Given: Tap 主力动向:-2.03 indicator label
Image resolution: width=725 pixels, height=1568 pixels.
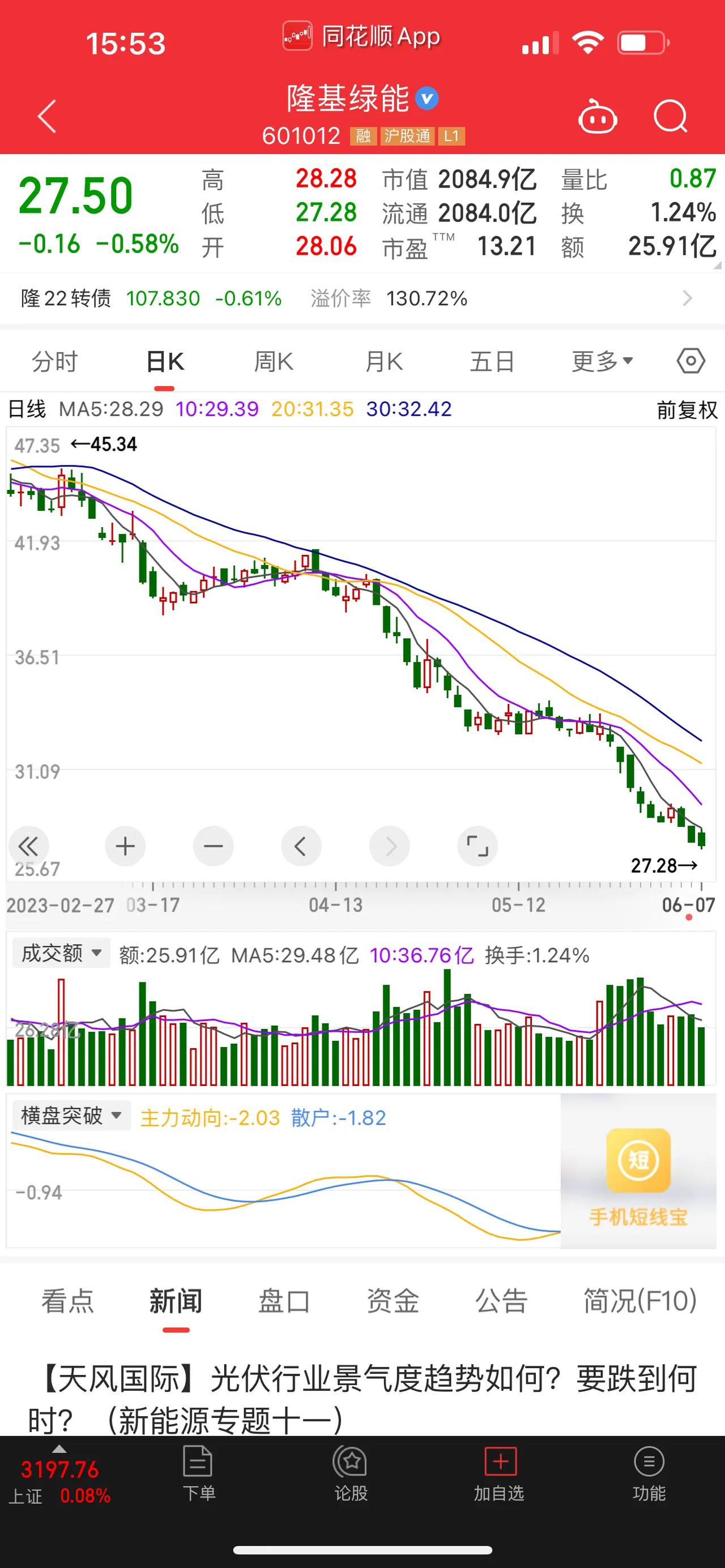Looking at the screenshot, I should [210, 1118].
